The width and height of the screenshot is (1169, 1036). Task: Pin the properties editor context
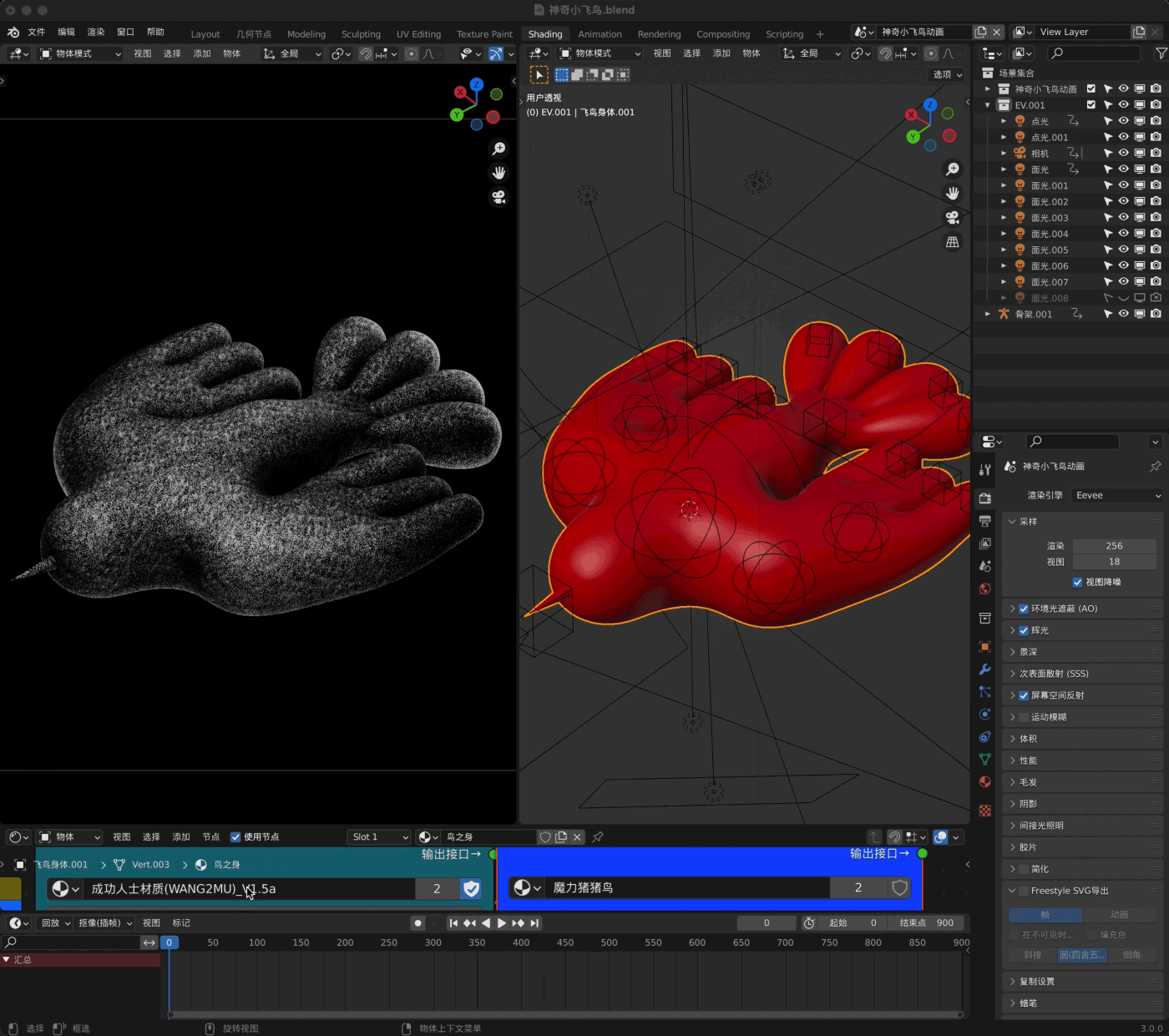(x=1156, y=467)
